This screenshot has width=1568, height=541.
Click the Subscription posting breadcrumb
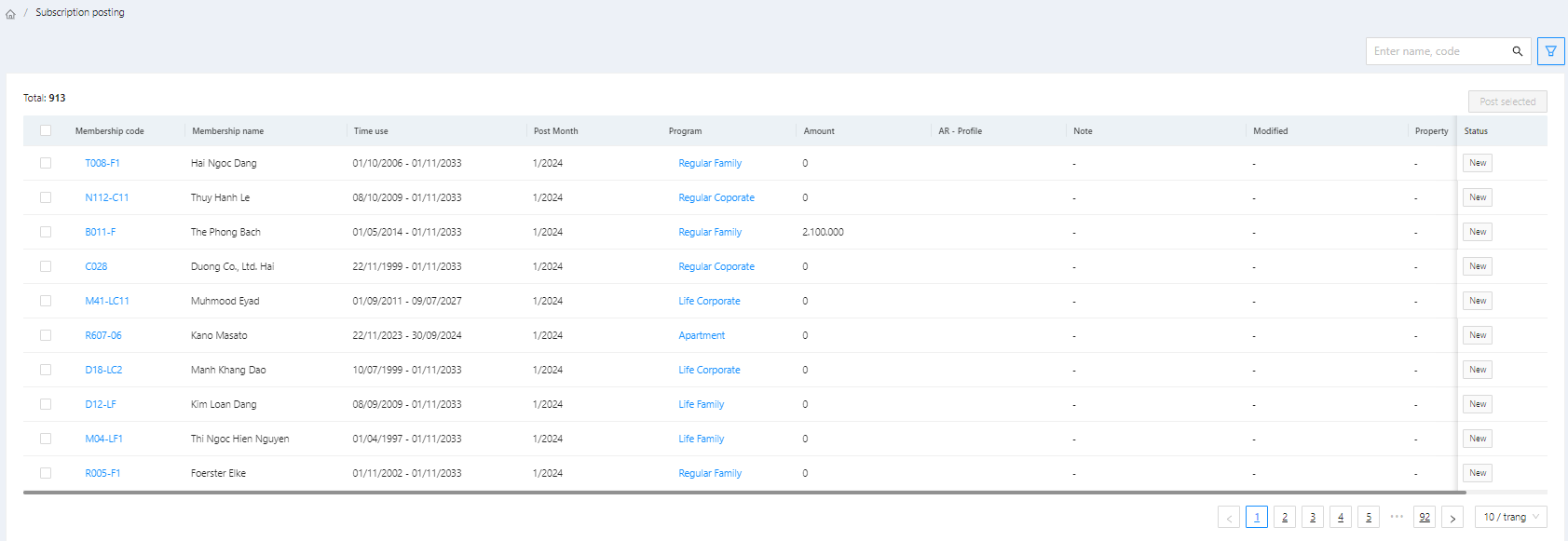click(x=80, y=12)
